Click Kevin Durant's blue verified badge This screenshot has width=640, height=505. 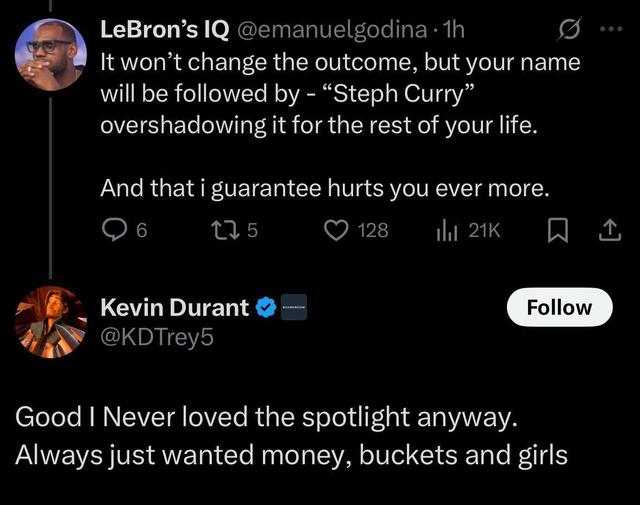pos(266,308)
